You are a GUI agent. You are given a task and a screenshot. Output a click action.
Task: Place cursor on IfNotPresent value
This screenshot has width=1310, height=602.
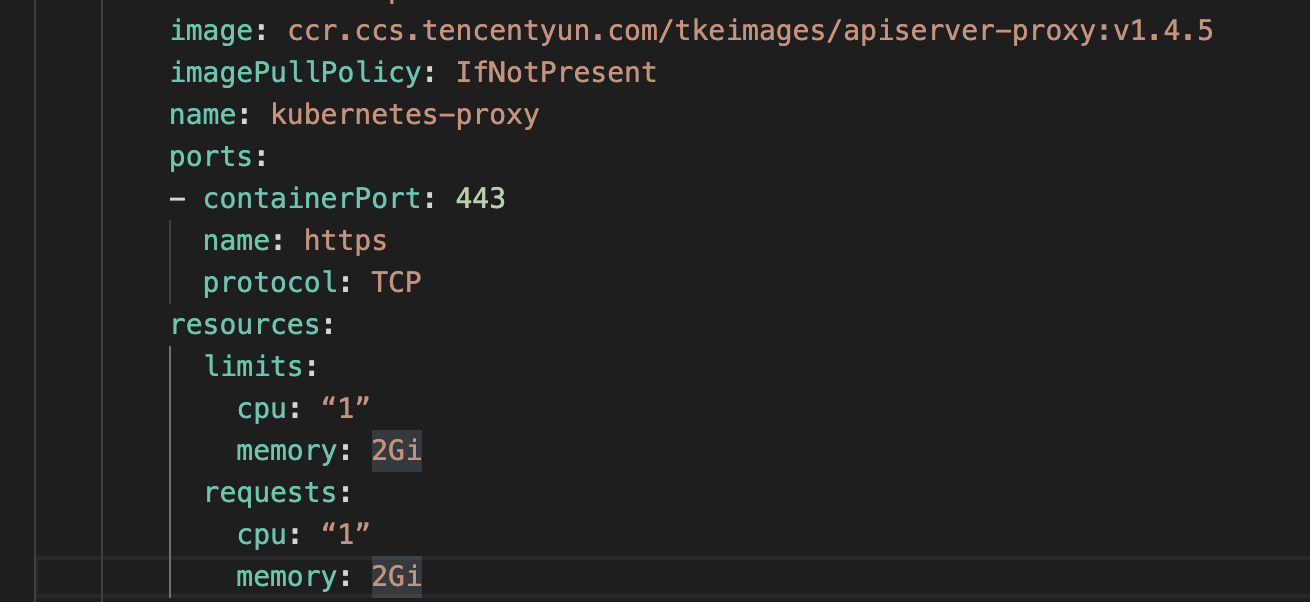tap(556, 73)
